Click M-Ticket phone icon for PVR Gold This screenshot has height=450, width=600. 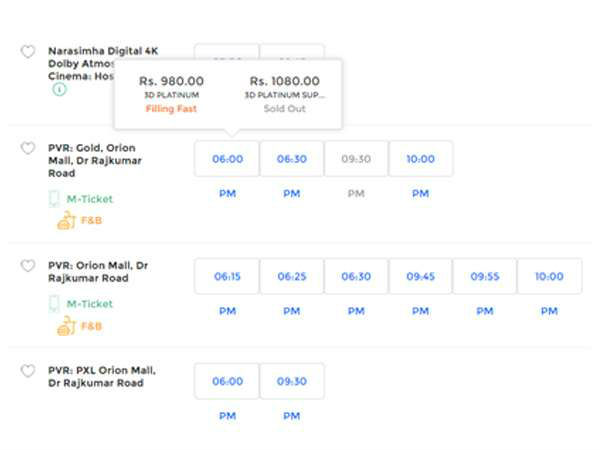pyautogui.click(x=55, y=199)
